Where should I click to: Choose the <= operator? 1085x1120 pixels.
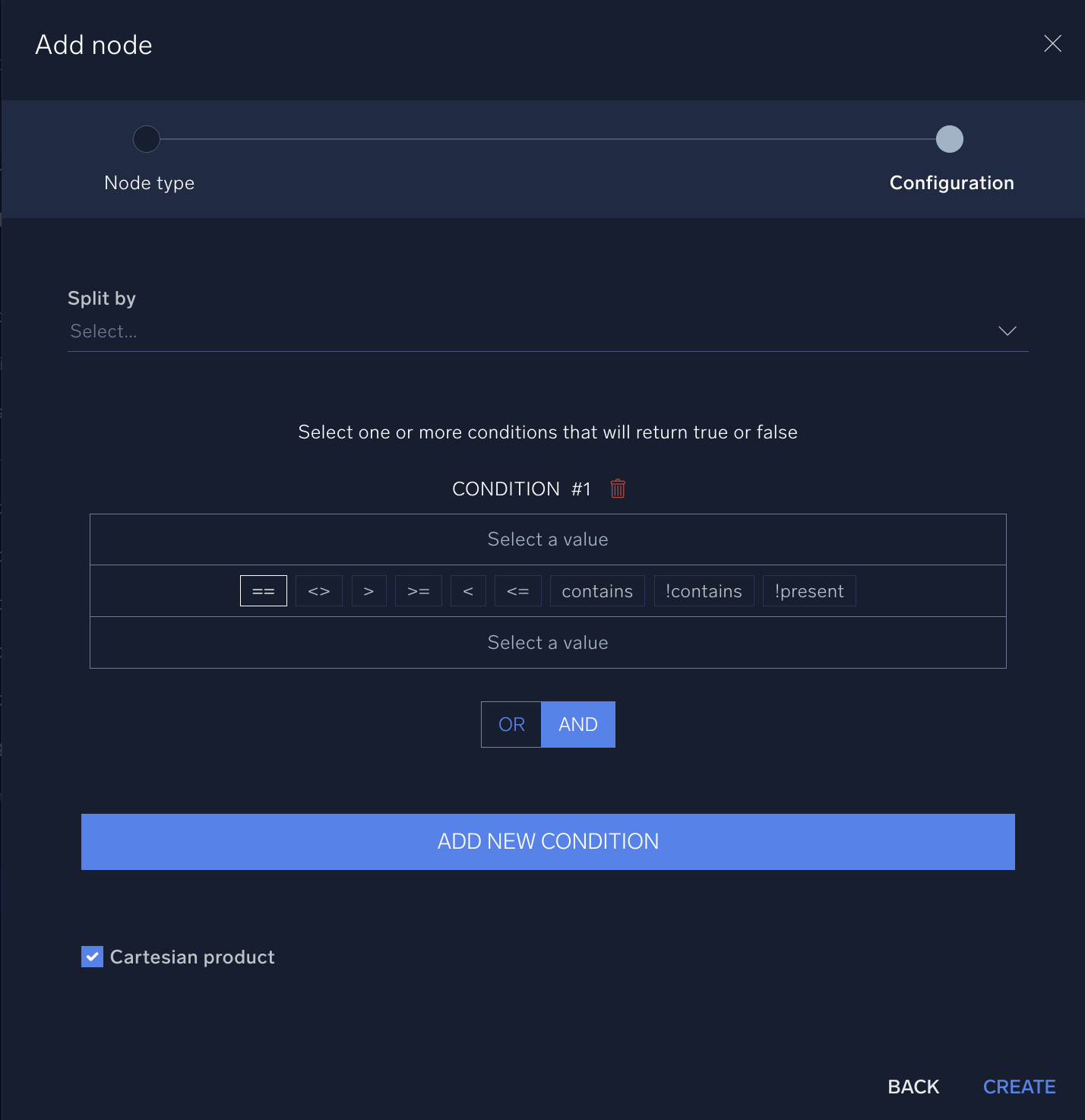[517, 590]
